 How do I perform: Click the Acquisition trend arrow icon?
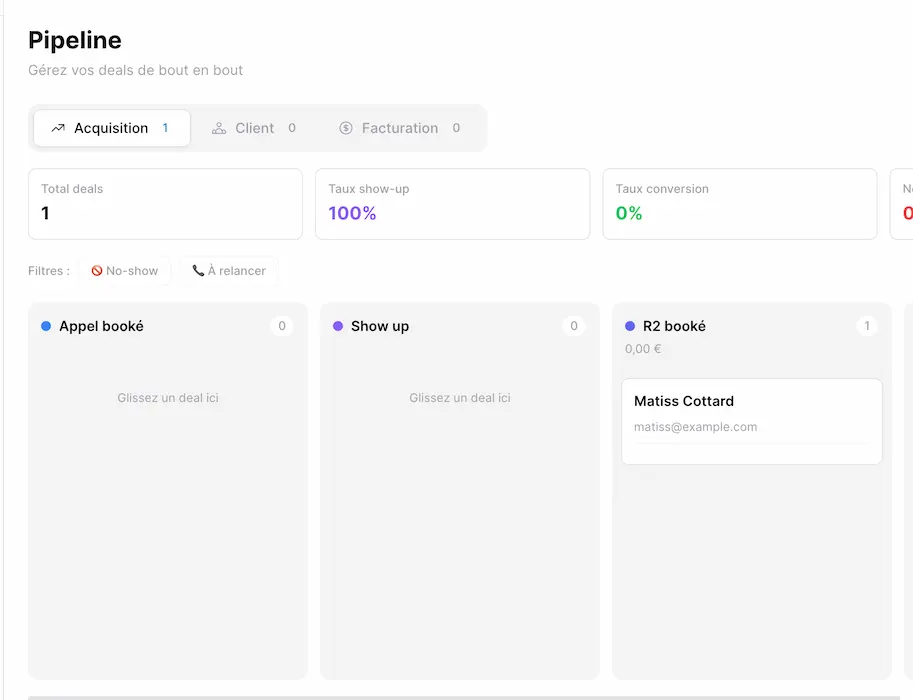58,128
